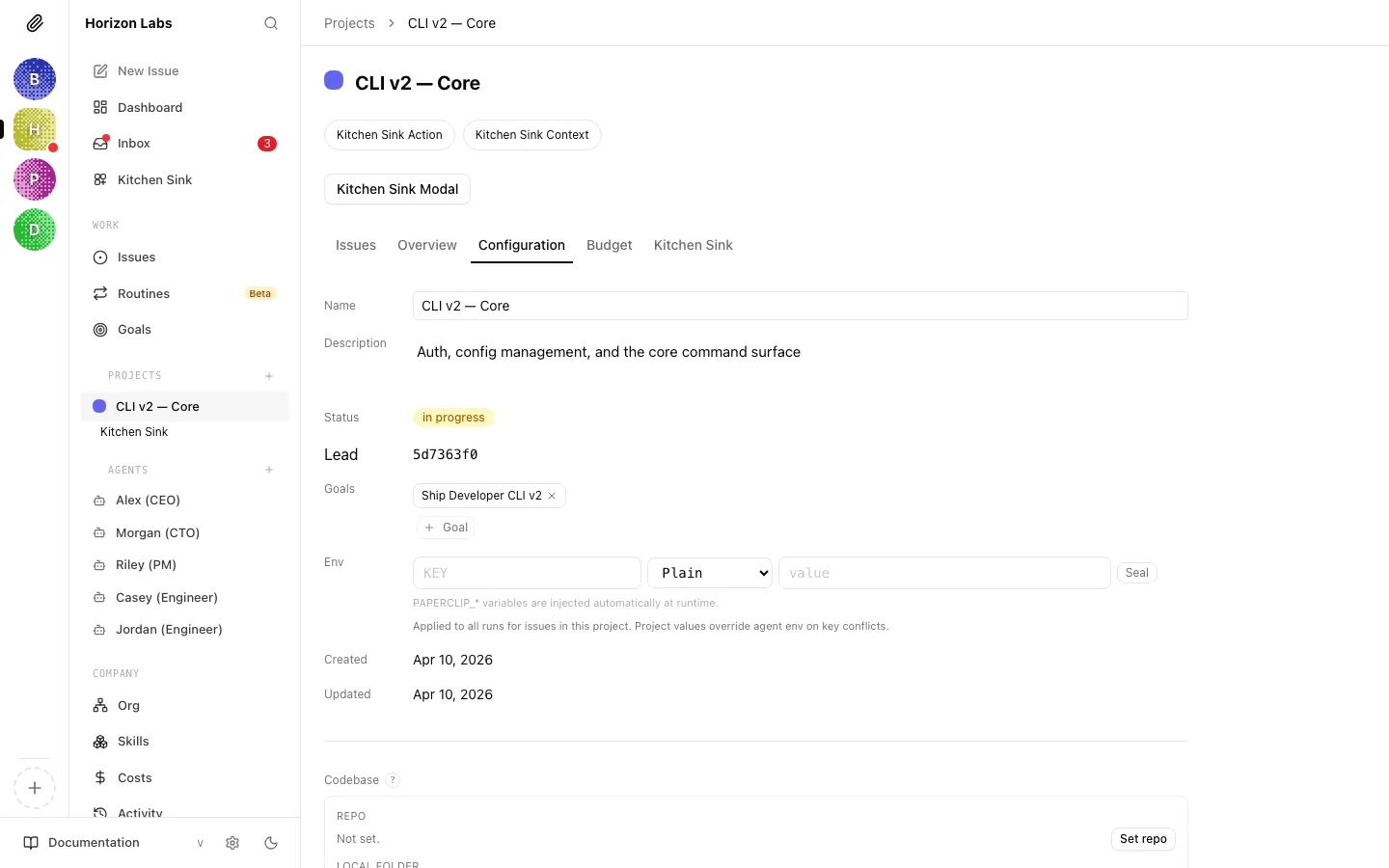Switch to the P company avatar
Screen dimensions: 1389x868
click(35, 179)
